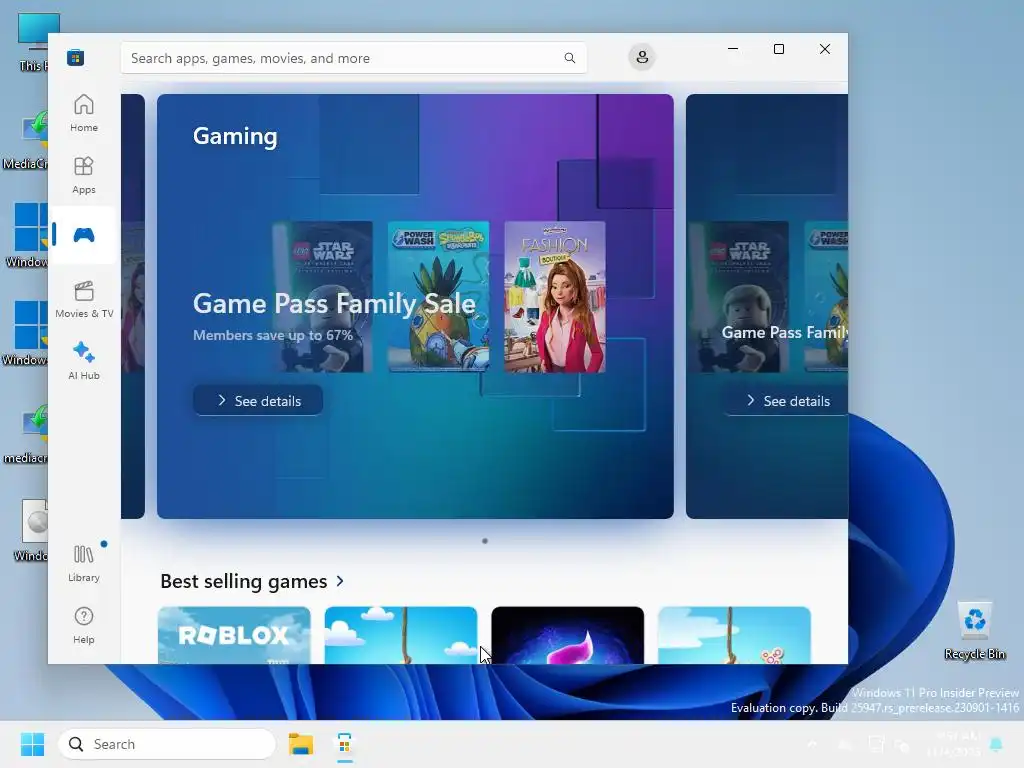Click the notification bell in system tray
The width and height of the screenshot is (1024, 768).
(997, 744)
